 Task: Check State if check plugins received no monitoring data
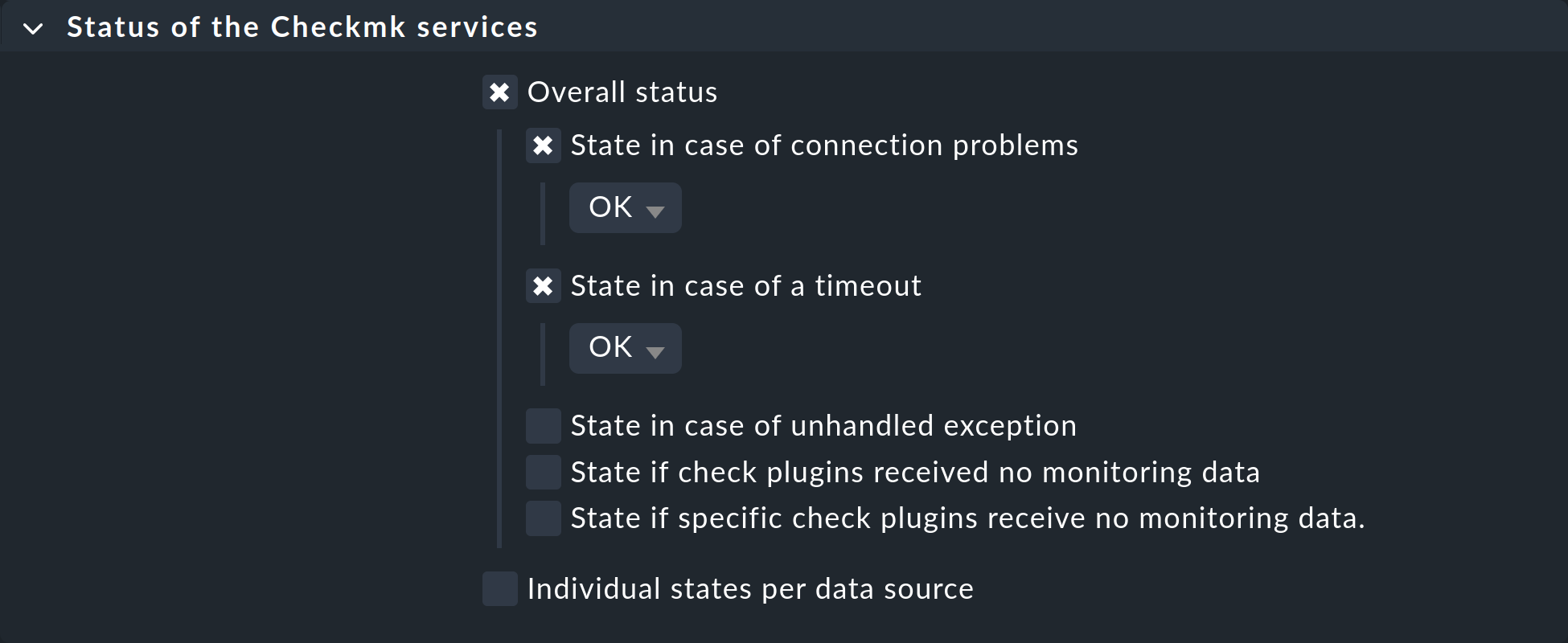pos(543,473)
